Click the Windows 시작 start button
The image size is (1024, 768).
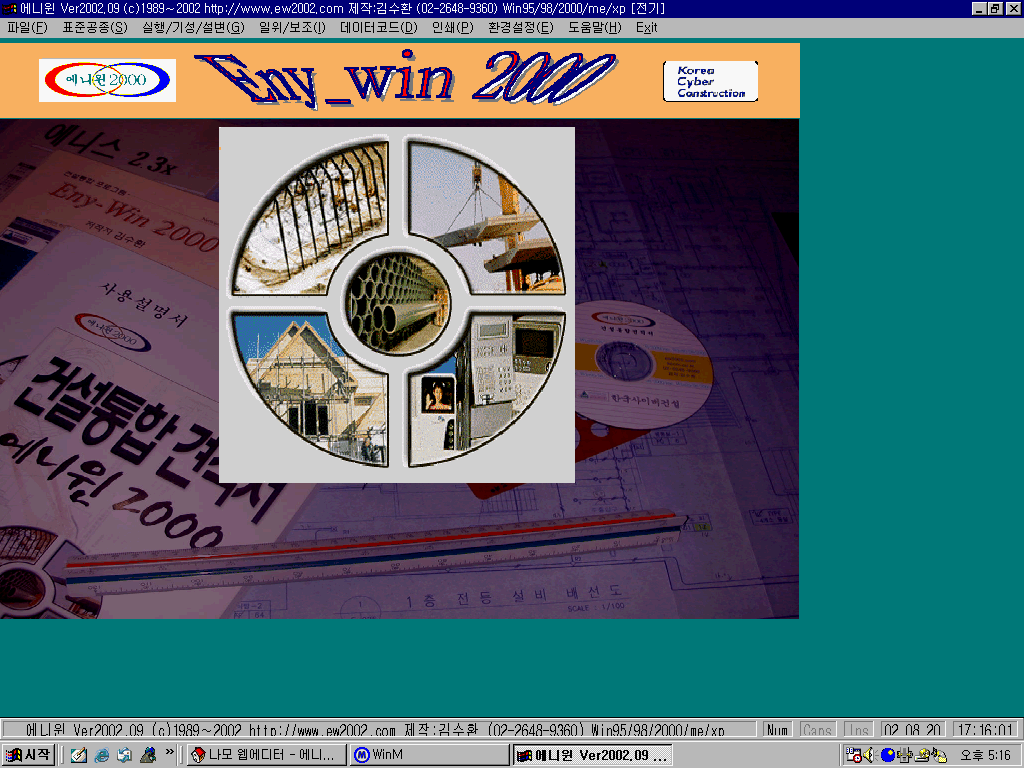27,755
